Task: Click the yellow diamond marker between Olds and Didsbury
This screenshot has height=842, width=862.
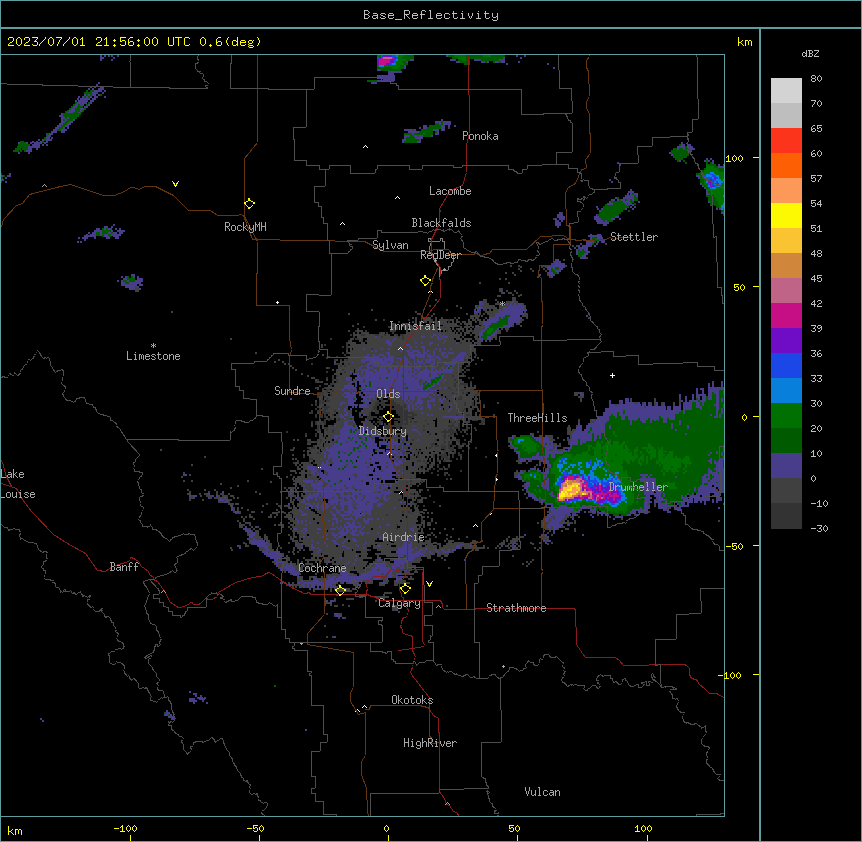Action: pos(389,417)
